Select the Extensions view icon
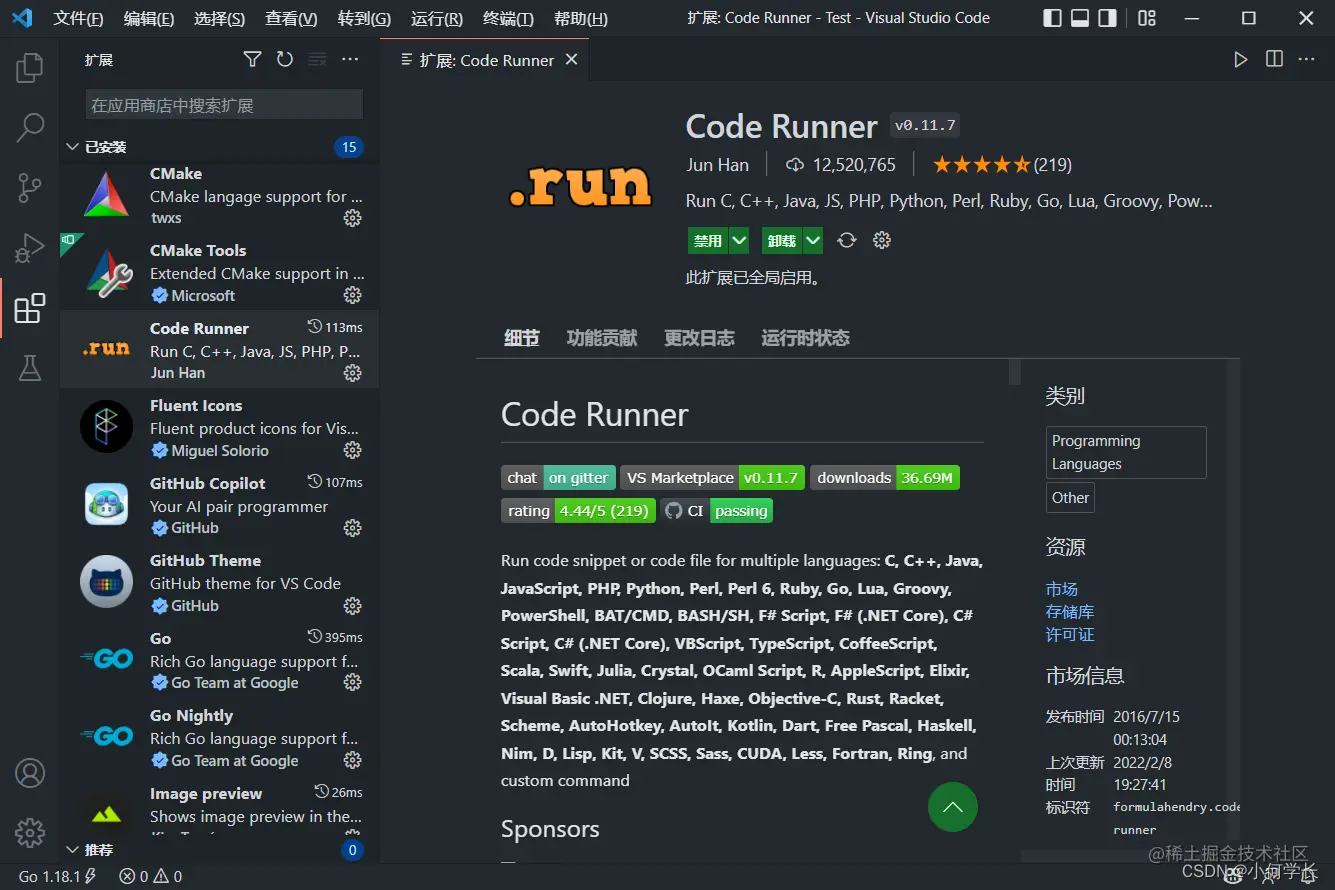Image resolution: width=1335 pixels, height=890 pixels. [30, 308]
